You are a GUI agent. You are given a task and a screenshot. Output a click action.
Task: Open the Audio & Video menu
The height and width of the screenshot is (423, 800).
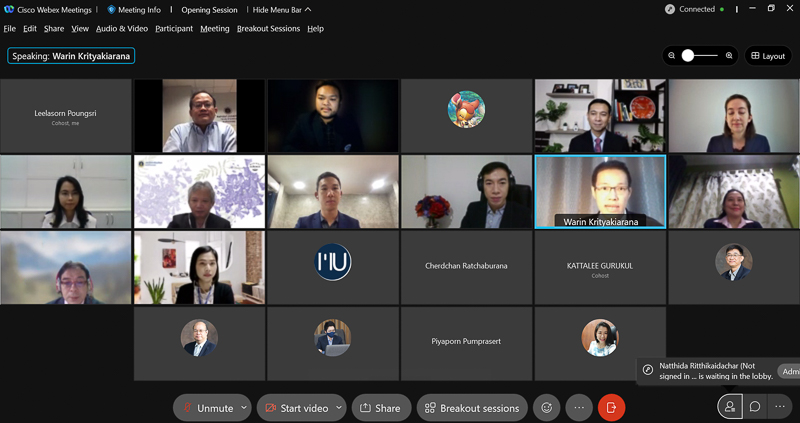point(122,29)
